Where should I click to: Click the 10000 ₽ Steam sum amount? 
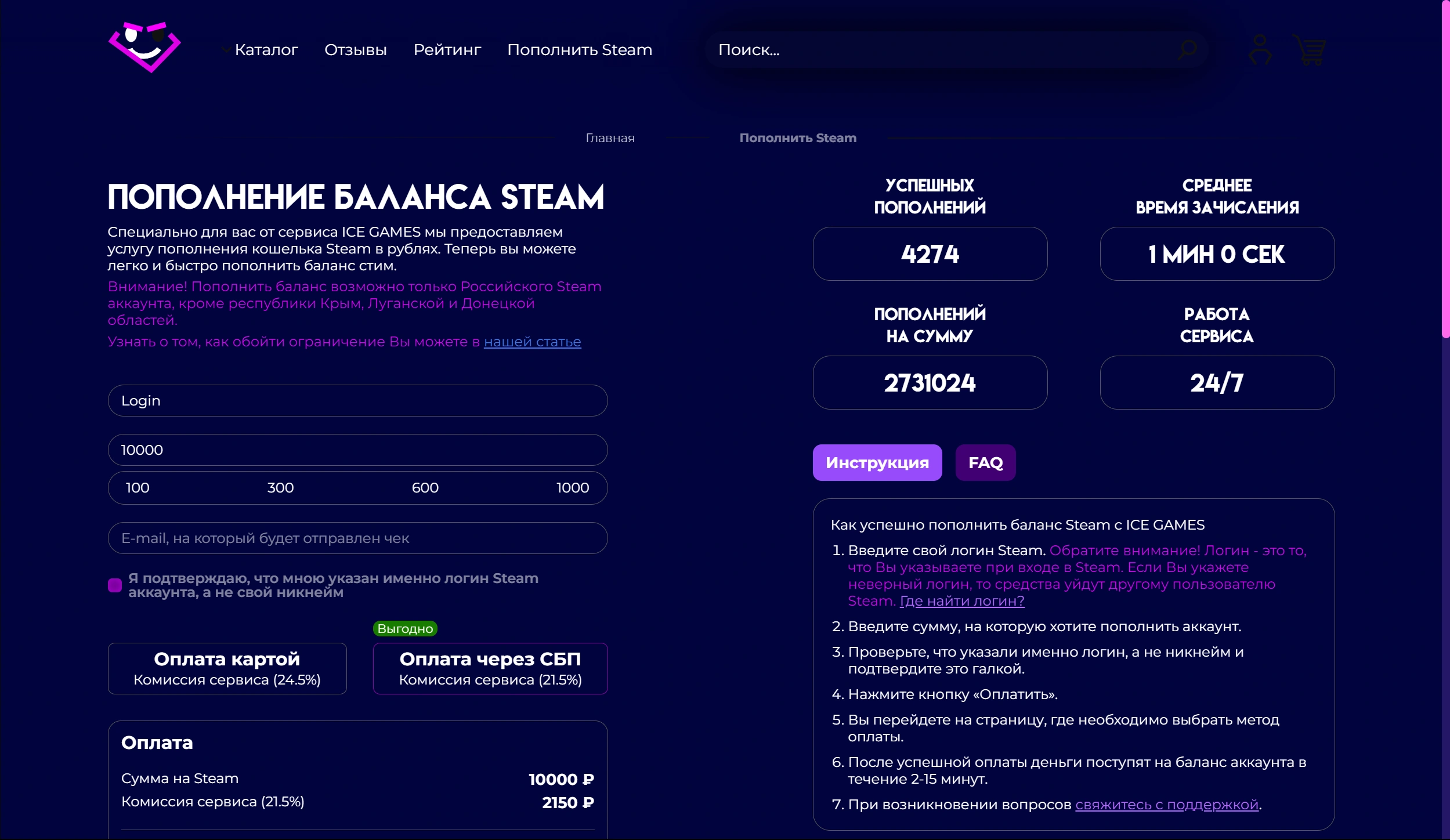pos(561,779)
